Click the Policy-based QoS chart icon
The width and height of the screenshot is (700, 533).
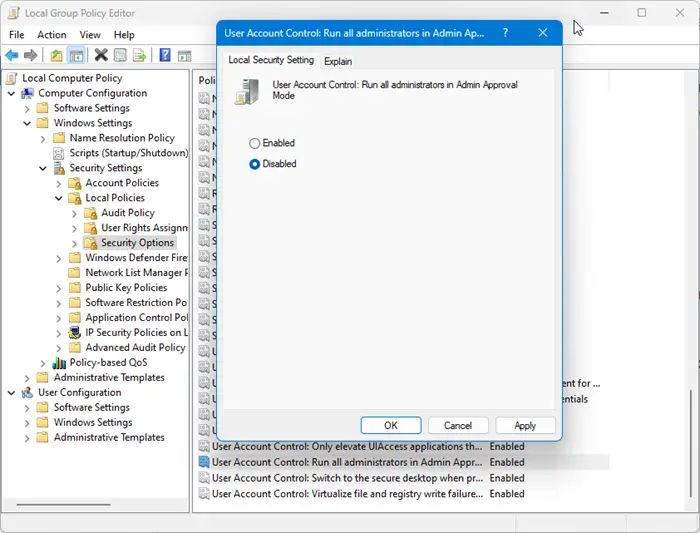click(59, 363)
